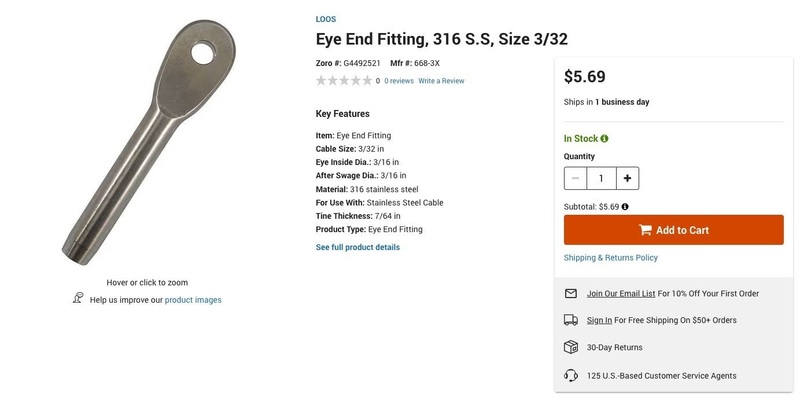800x400 pixels.
Task: Click the 30-Day Returns box icon
Action: [571, 347]
